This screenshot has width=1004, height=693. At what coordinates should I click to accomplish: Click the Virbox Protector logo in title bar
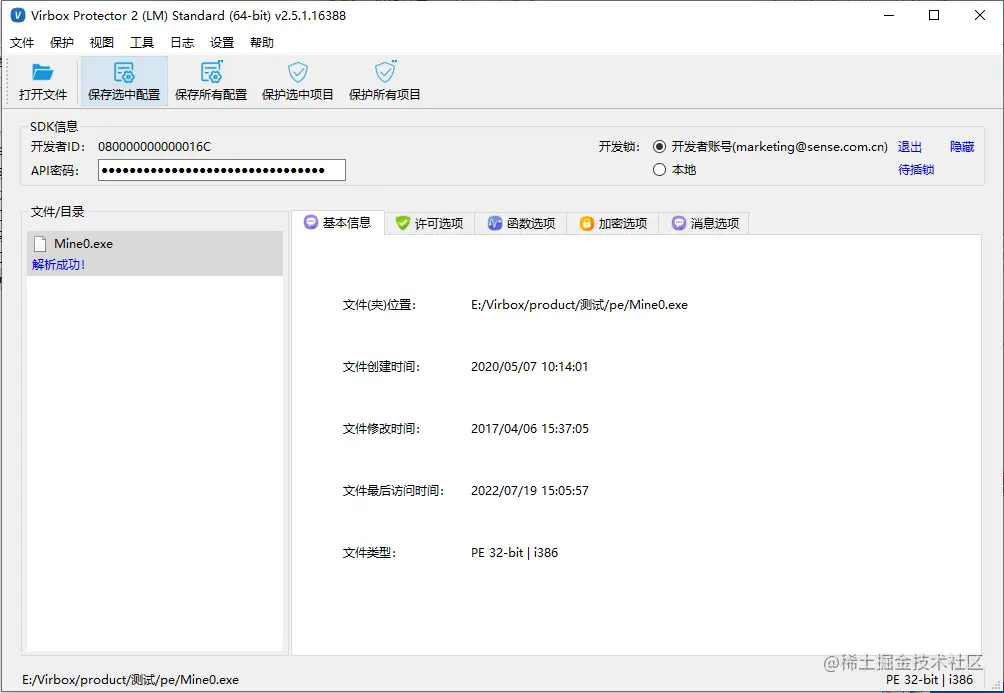click(x=18, y=15)
